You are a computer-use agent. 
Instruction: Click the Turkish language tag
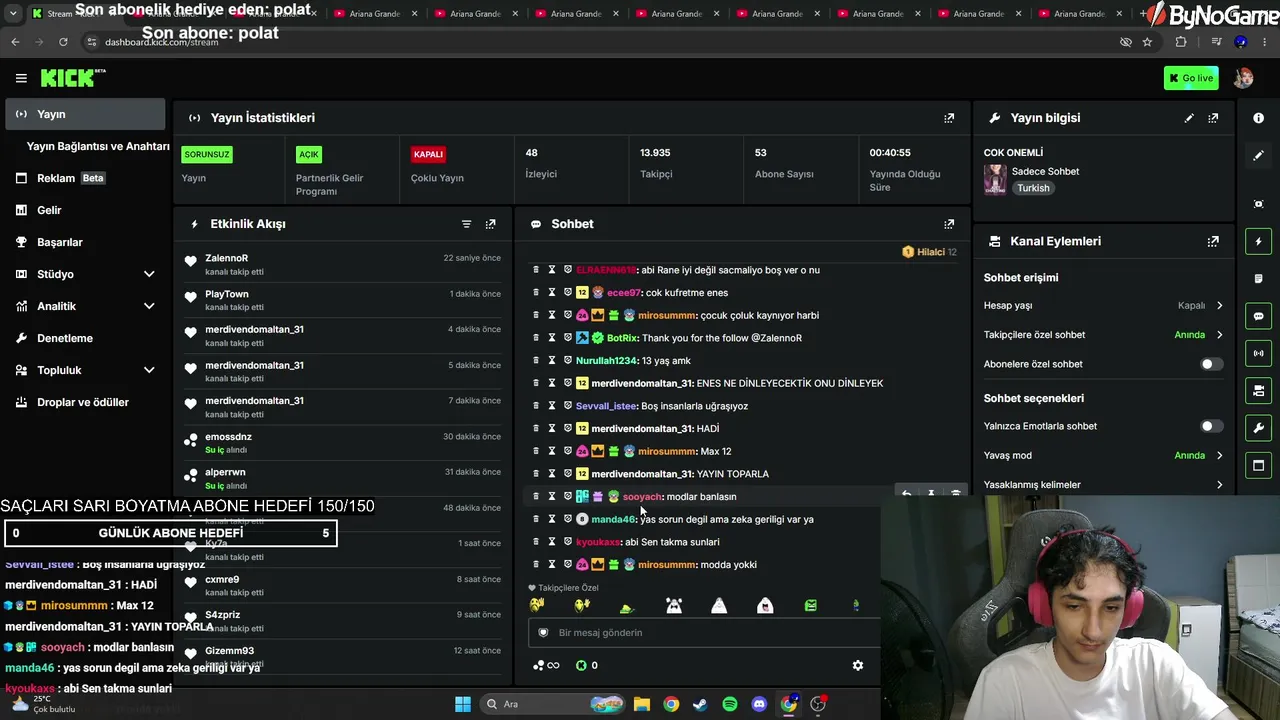pos(1034,188)
